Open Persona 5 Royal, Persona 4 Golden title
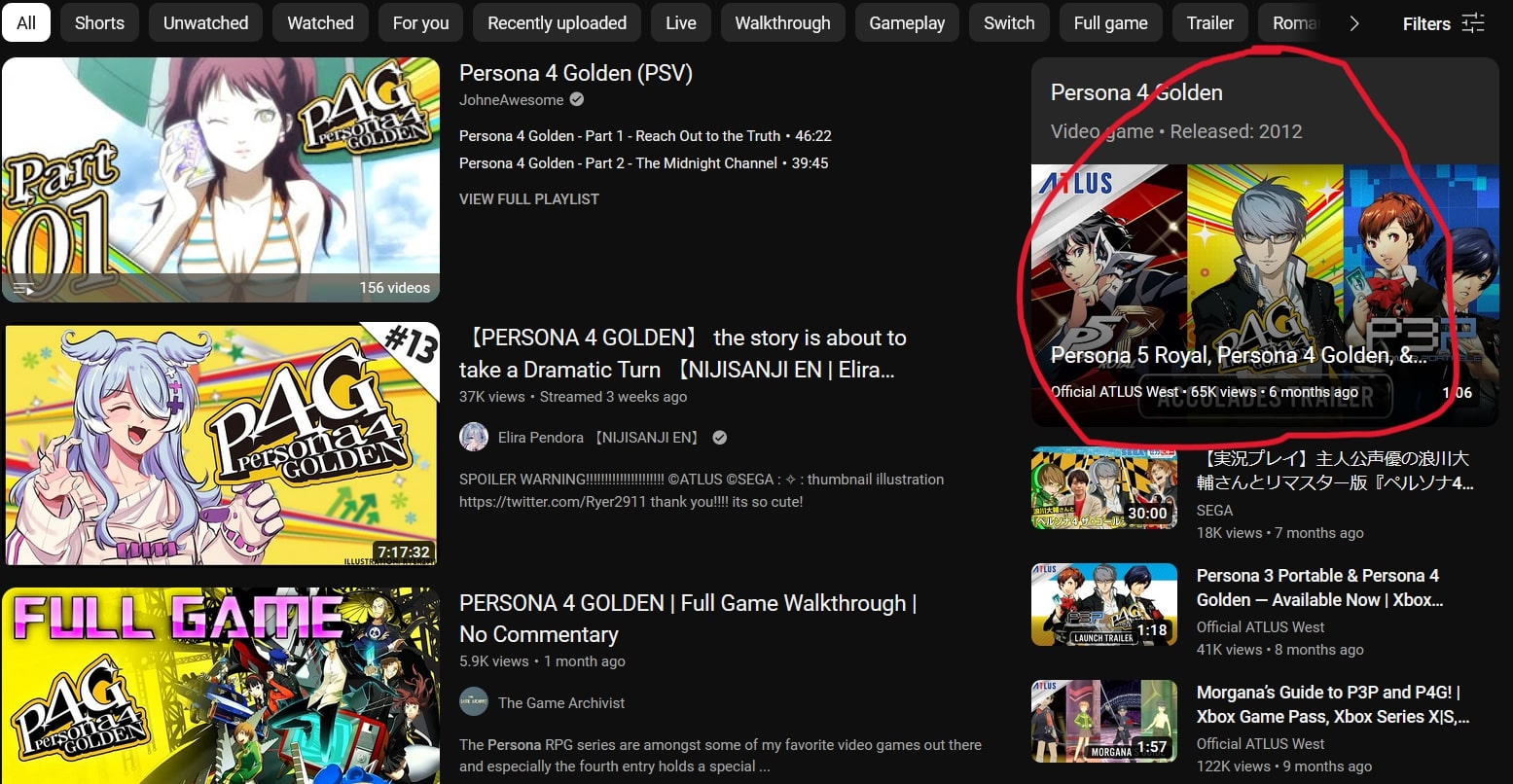This screenshot has height=784, width=1513. click(x=1239, y=355)
